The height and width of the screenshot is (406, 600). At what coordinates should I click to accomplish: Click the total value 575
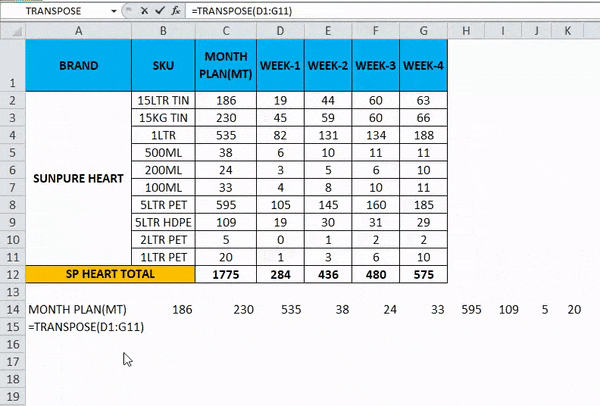(x=423, y=274)
